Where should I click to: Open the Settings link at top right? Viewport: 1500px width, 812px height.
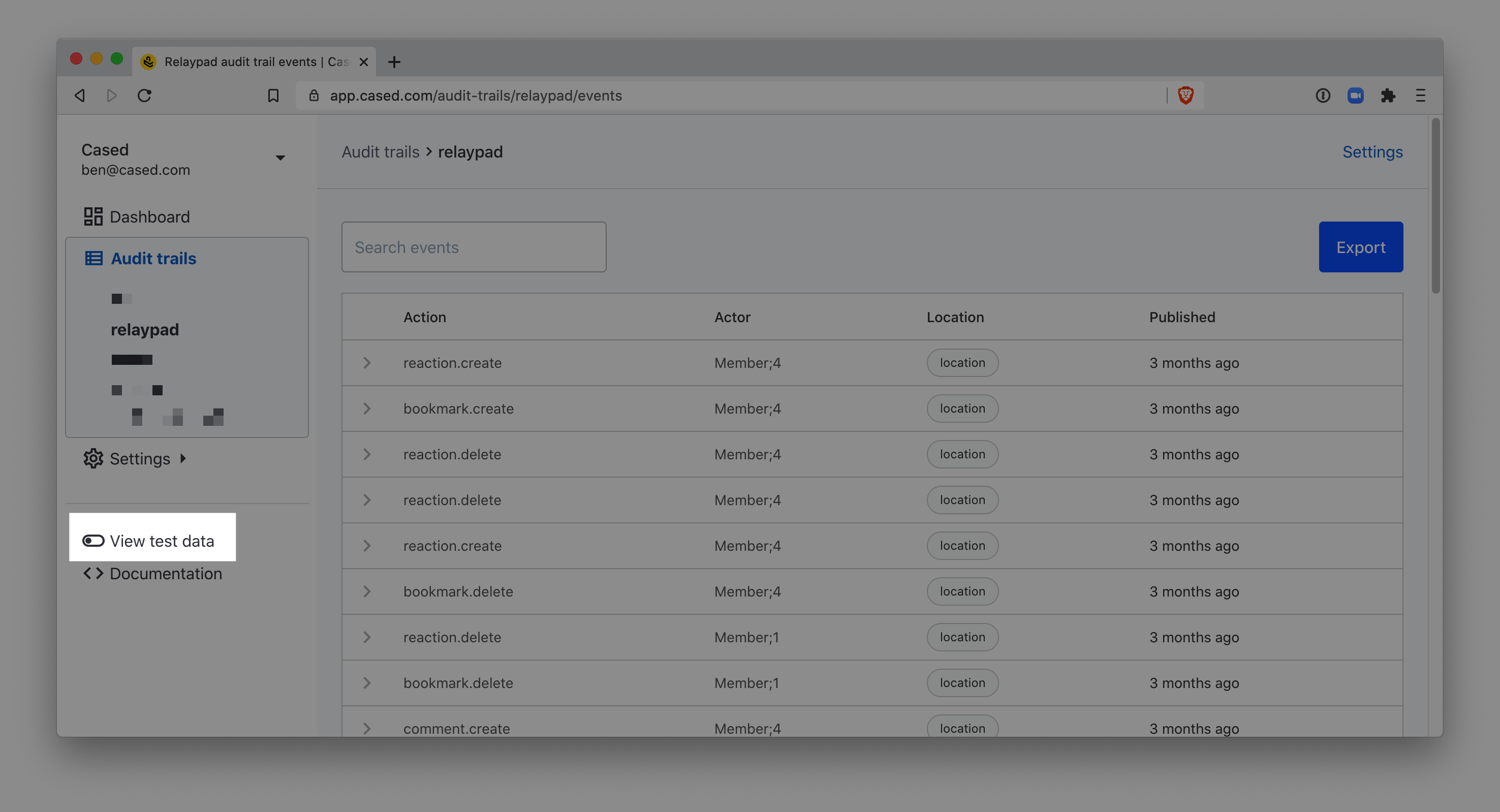1372,152
